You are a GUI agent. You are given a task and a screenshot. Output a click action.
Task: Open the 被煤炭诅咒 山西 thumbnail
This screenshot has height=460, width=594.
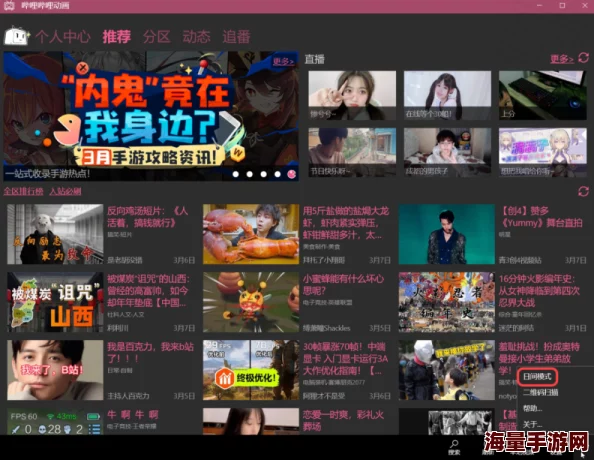click(x=55, y=302)
